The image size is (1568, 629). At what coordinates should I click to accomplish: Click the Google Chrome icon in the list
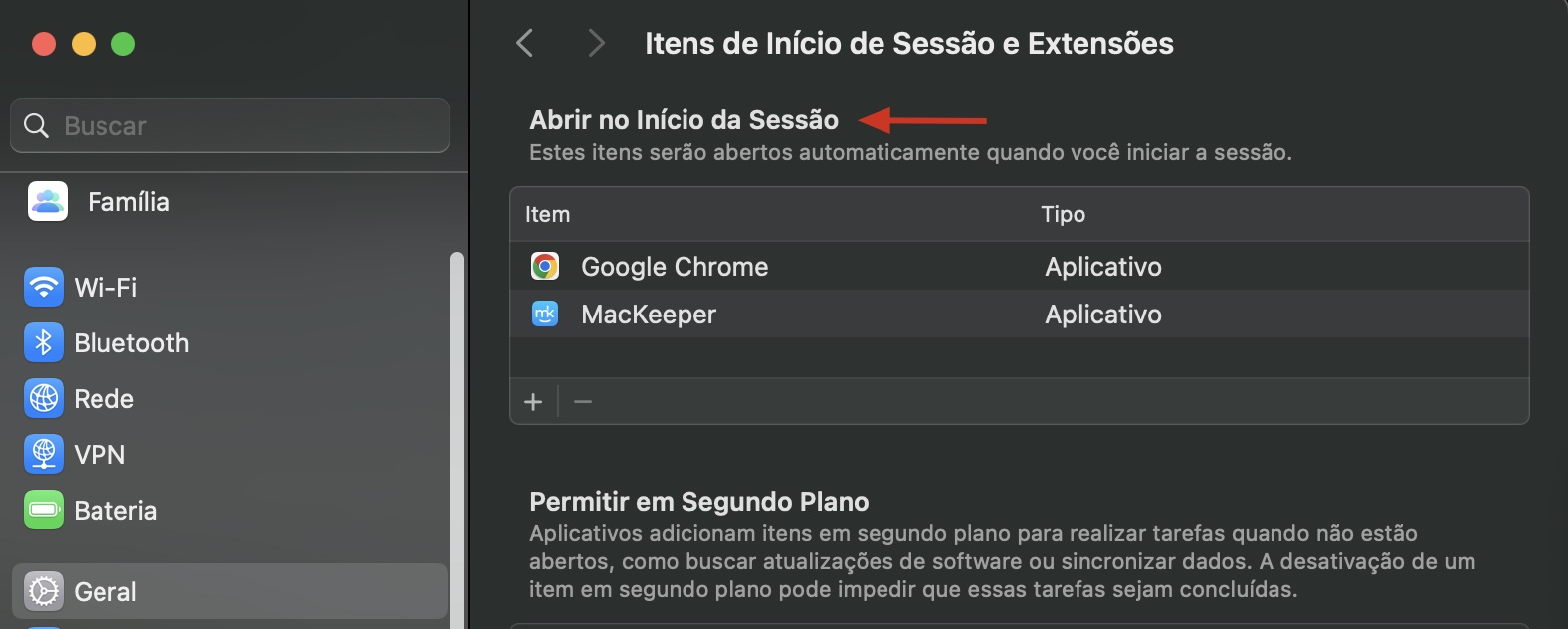(546, 266)
